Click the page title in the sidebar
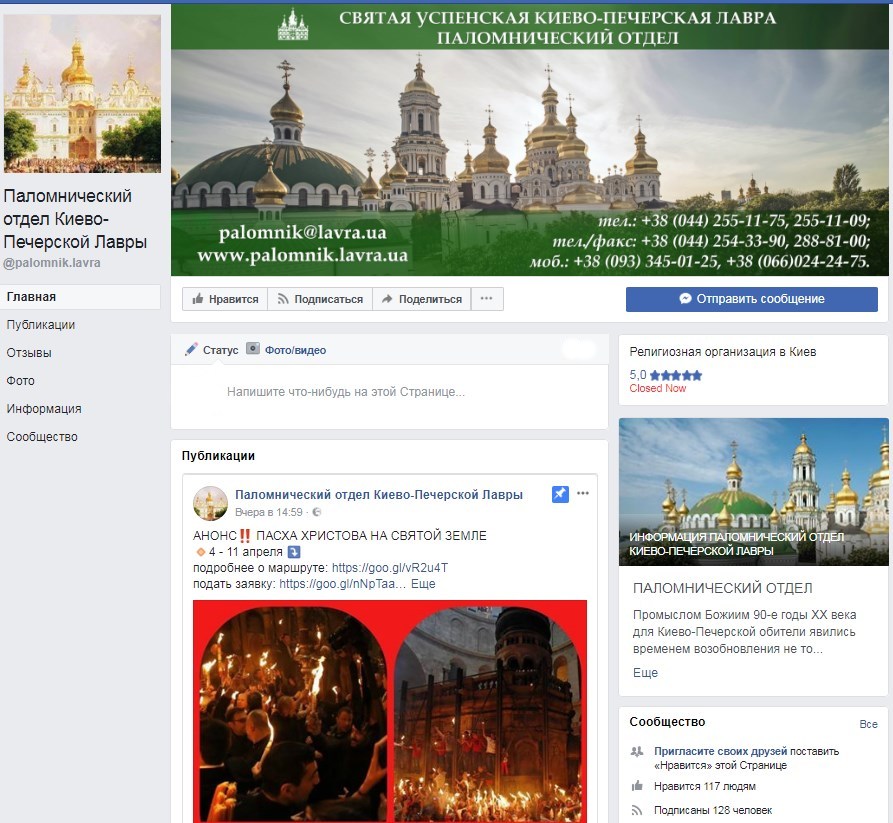893x823 pixels. click(x=75, y=219)
